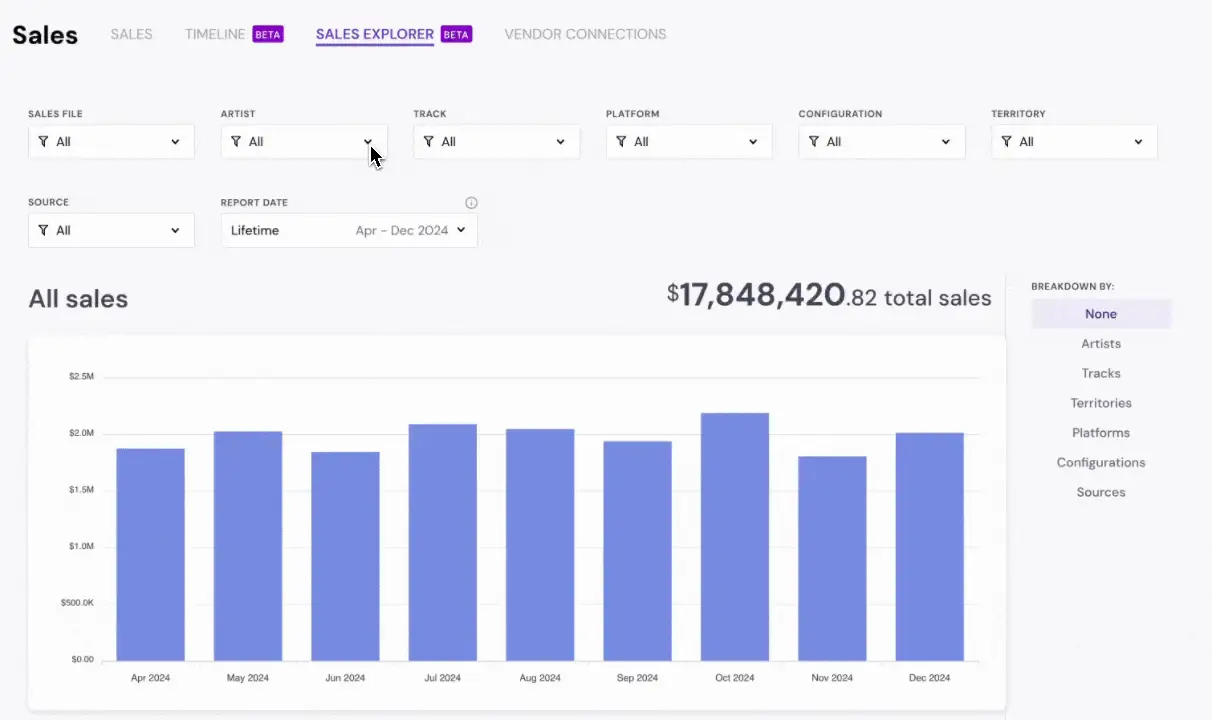Go to Vendor Connections tab
The width and height of the screenshot is (1212, 720).
(x=585, y=34)
